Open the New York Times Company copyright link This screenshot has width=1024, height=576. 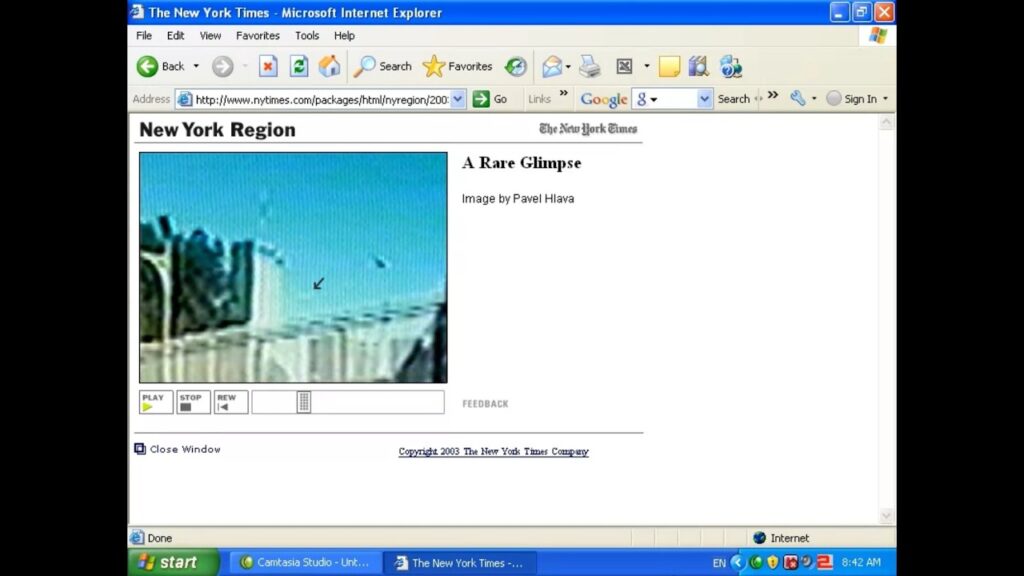coord(493,451)
